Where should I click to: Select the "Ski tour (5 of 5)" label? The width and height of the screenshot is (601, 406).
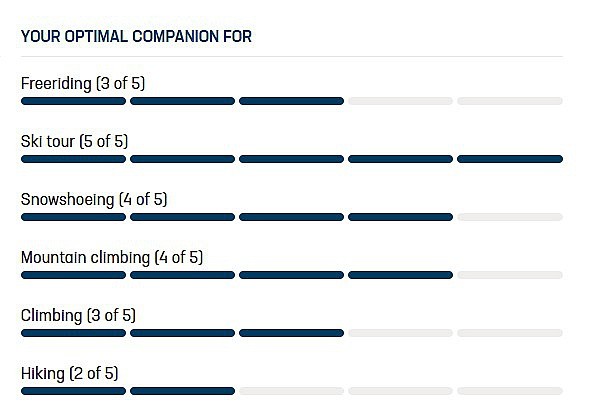click(74, 141)
